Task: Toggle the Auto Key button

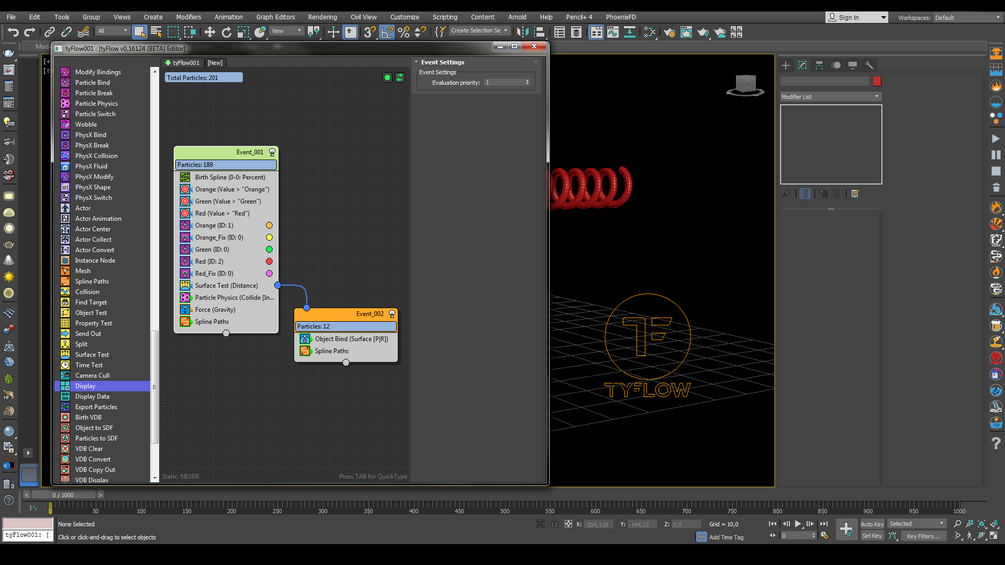Action: (872, 524)
